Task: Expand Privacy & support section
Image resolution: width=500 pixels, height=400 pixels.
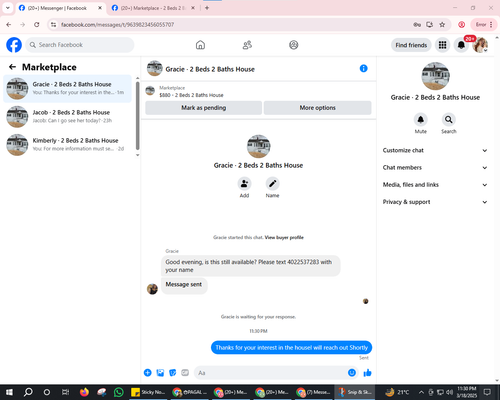Action: tap(435, 202)
